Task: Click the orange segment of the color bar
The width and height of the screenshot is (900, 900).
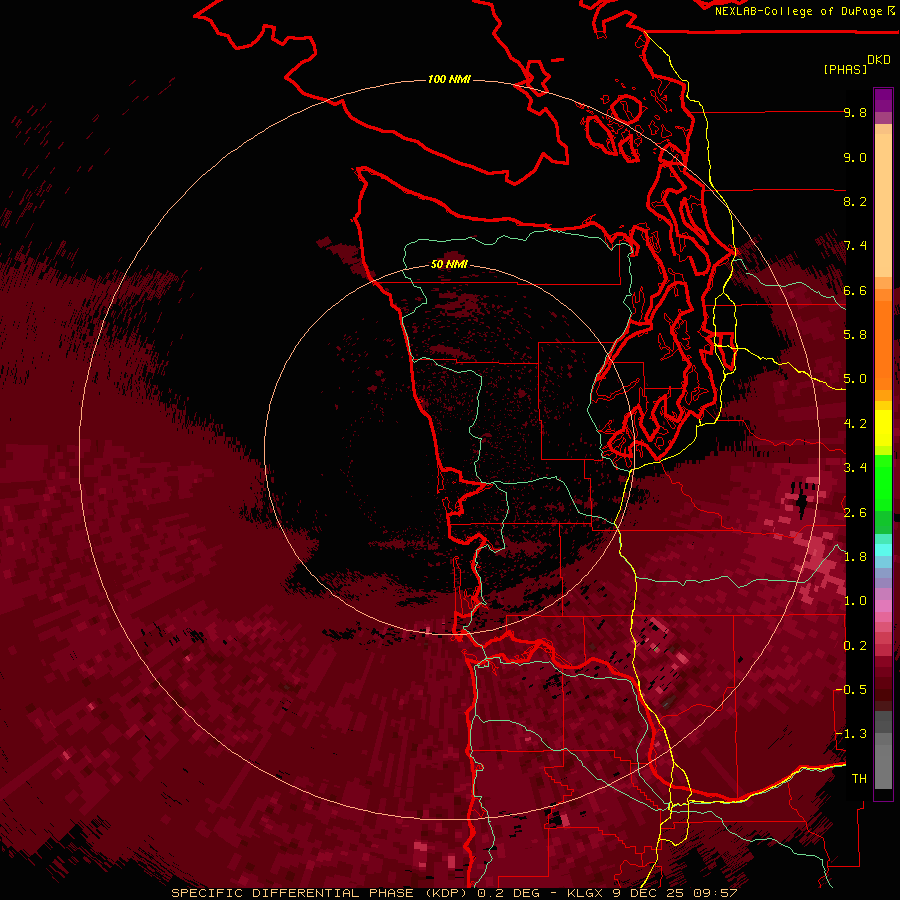Action: [x=883, y=344]
